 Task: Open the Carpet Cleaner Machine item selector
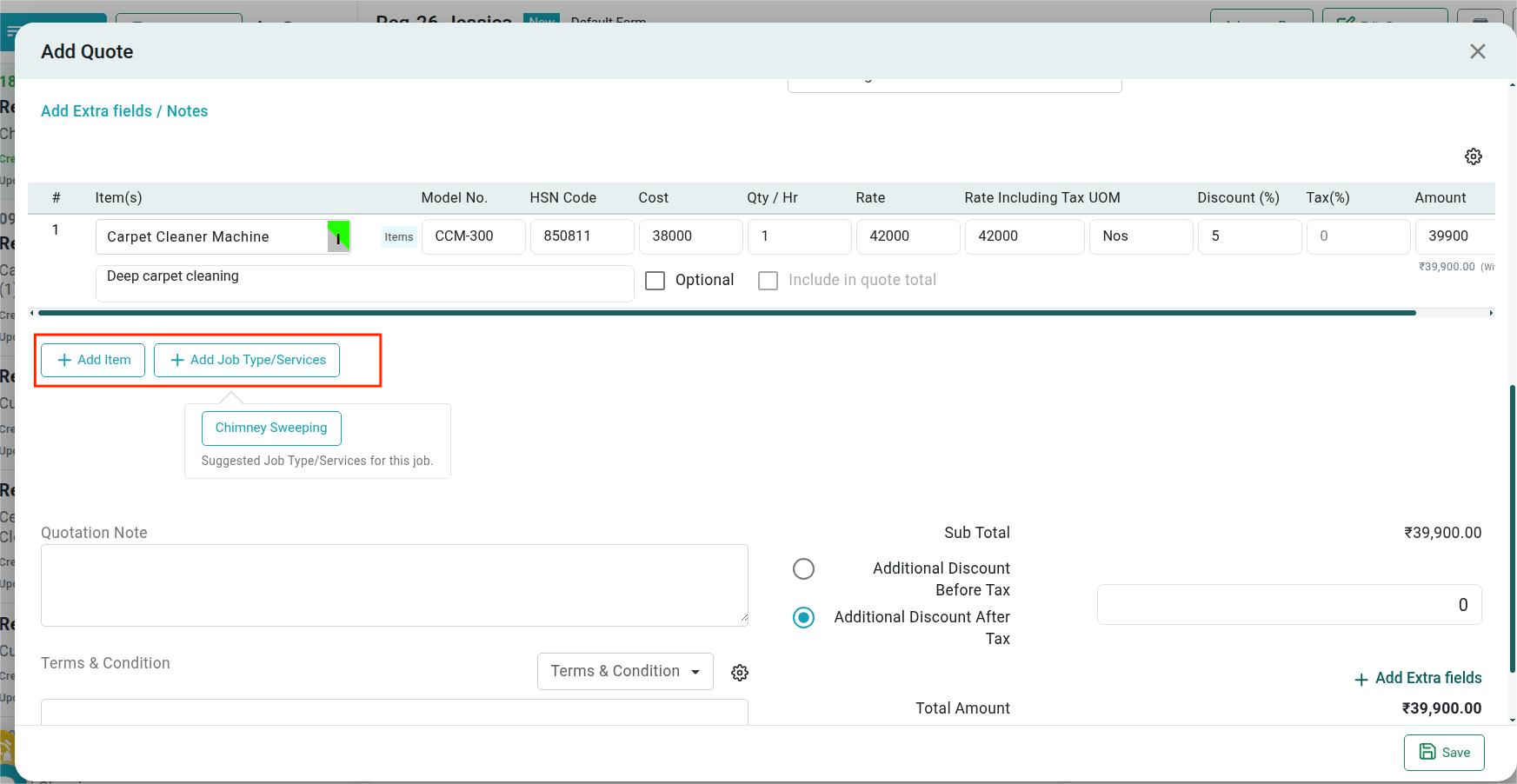click(213, 236)
